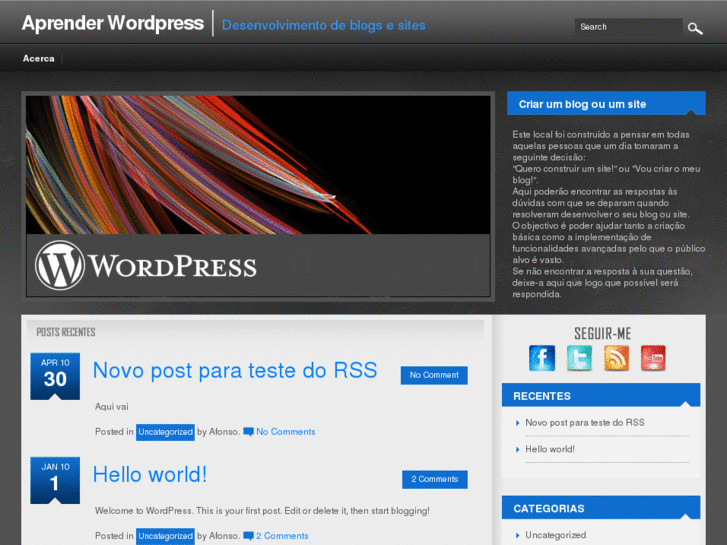
Task: Click the 'No Comment' button
Action: coord(434,375)
